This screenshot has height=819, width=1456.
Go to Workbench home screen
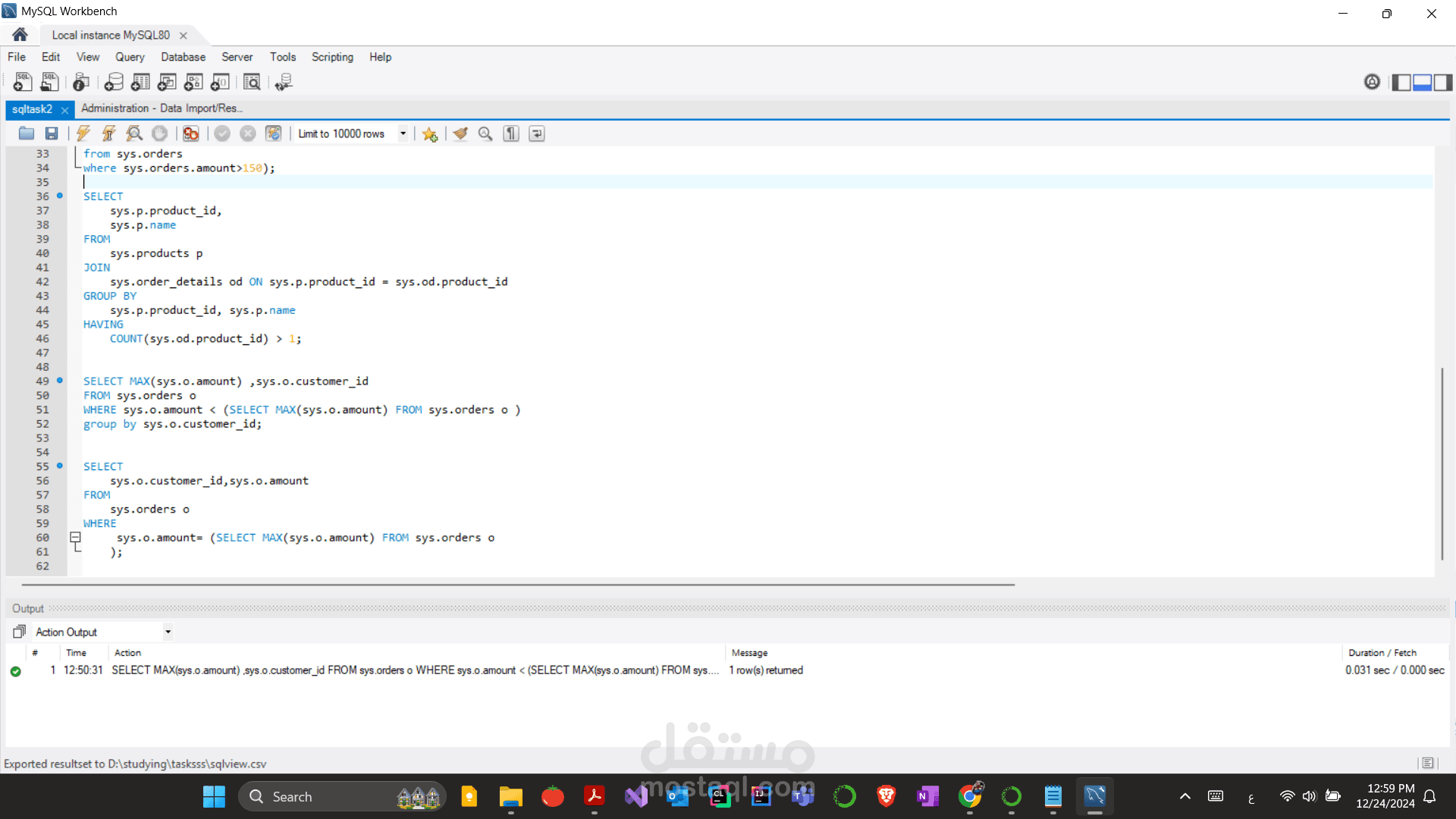pyautogui.click(x=20, y=35)
